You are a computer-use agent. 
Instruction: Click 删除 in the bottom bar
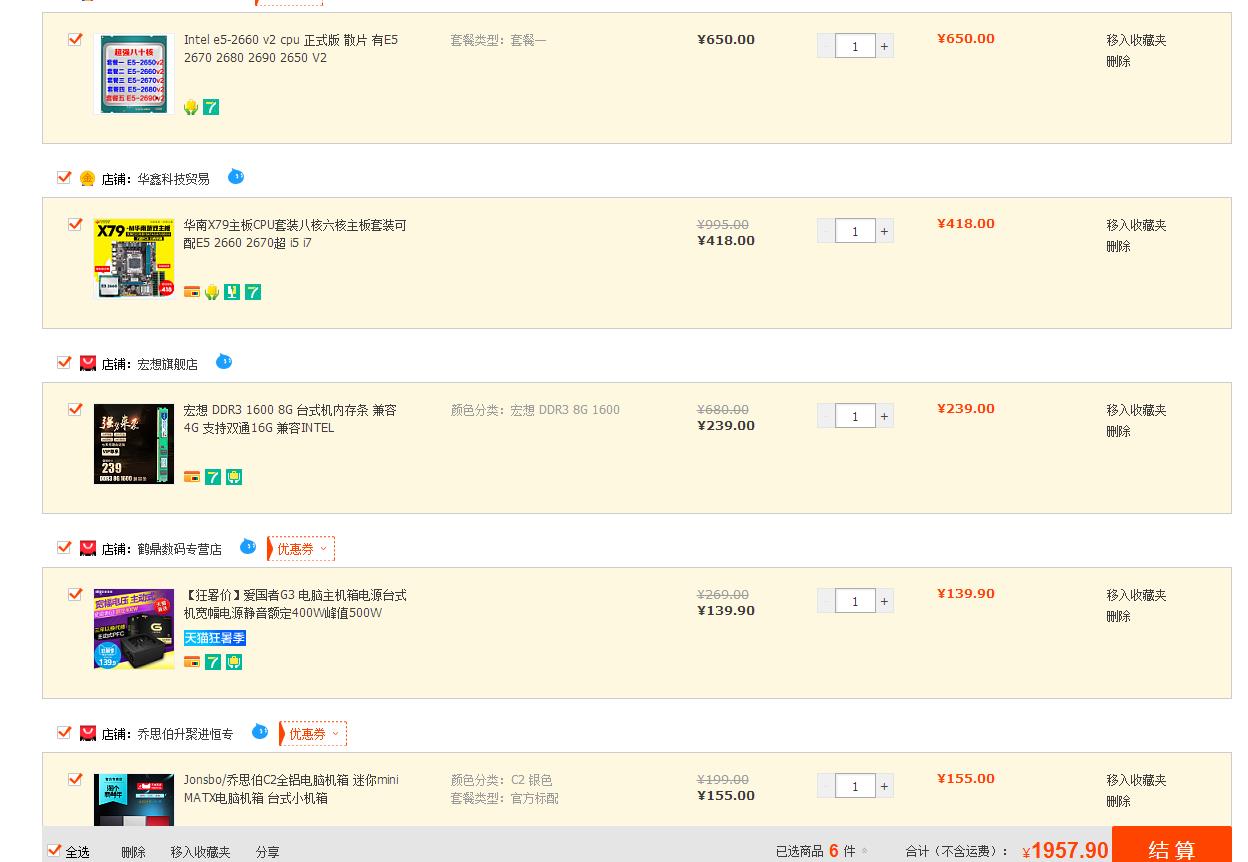tap(133, 852)
